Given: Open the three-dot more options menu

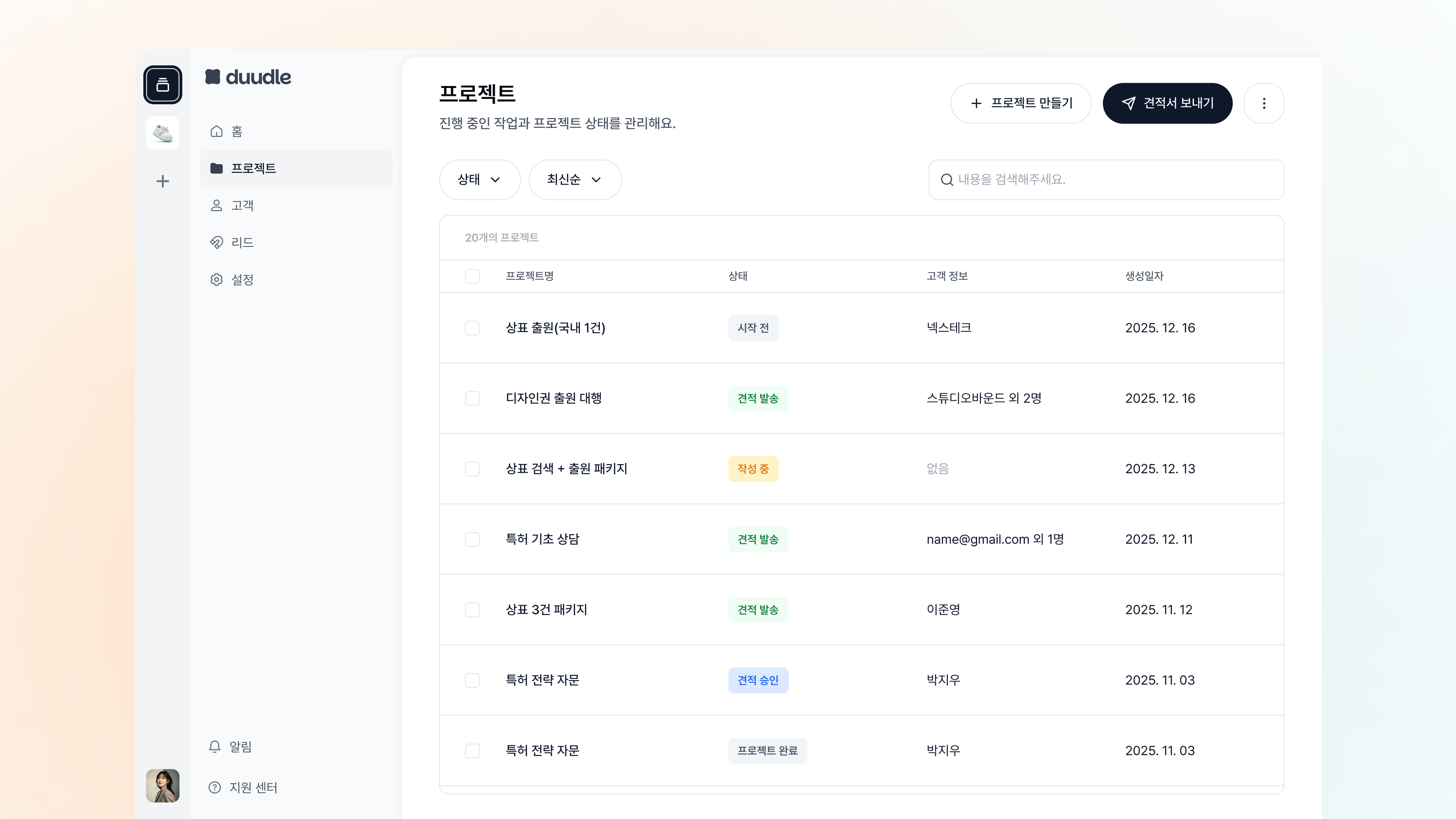Looking at the screenshot, I should [1264, 104].
